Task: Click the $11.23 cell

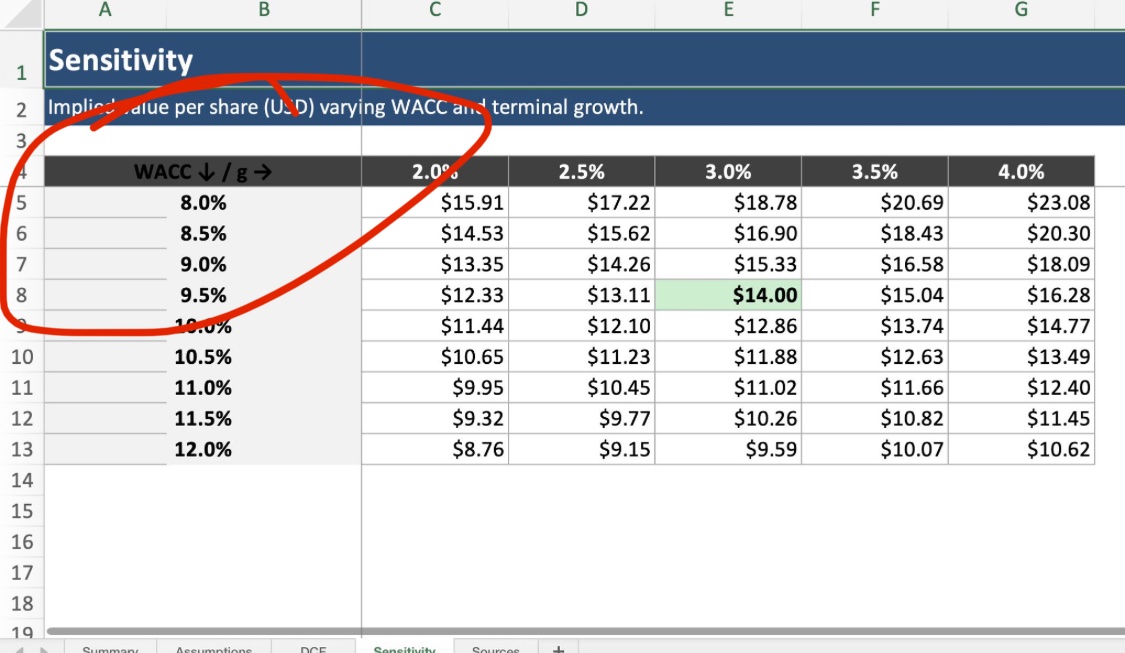Action: point(581,357)
